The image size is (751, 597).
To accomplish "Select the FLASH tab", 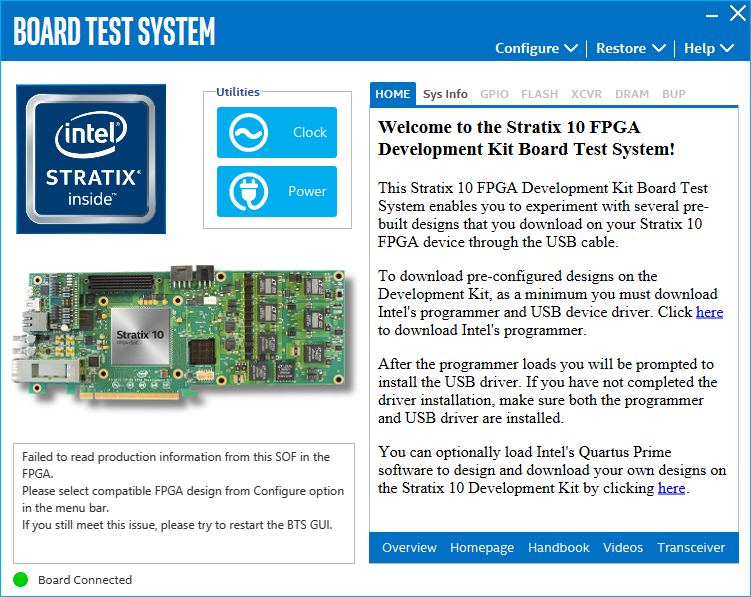I will click(x=539, y=94).
